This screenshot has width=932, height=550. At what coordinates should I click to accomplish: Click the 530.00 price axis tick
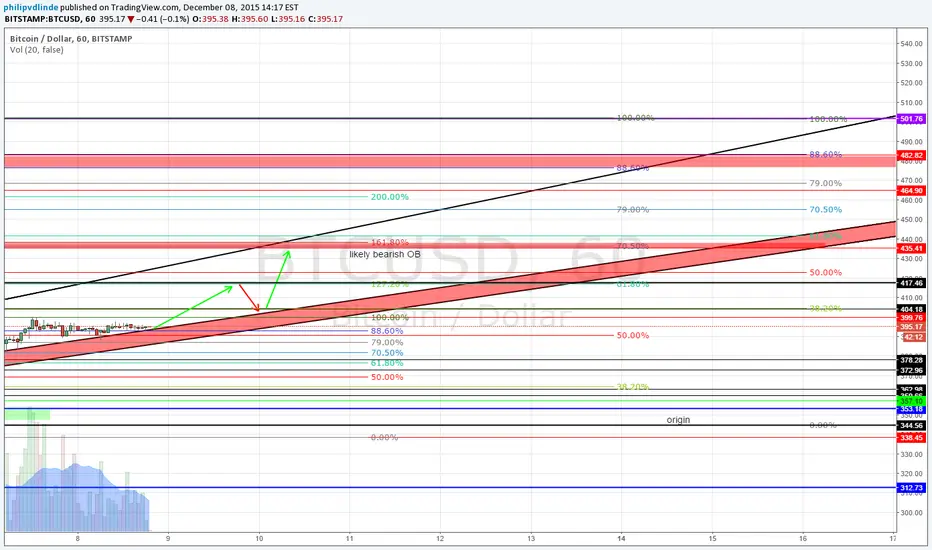click(911, 64)
